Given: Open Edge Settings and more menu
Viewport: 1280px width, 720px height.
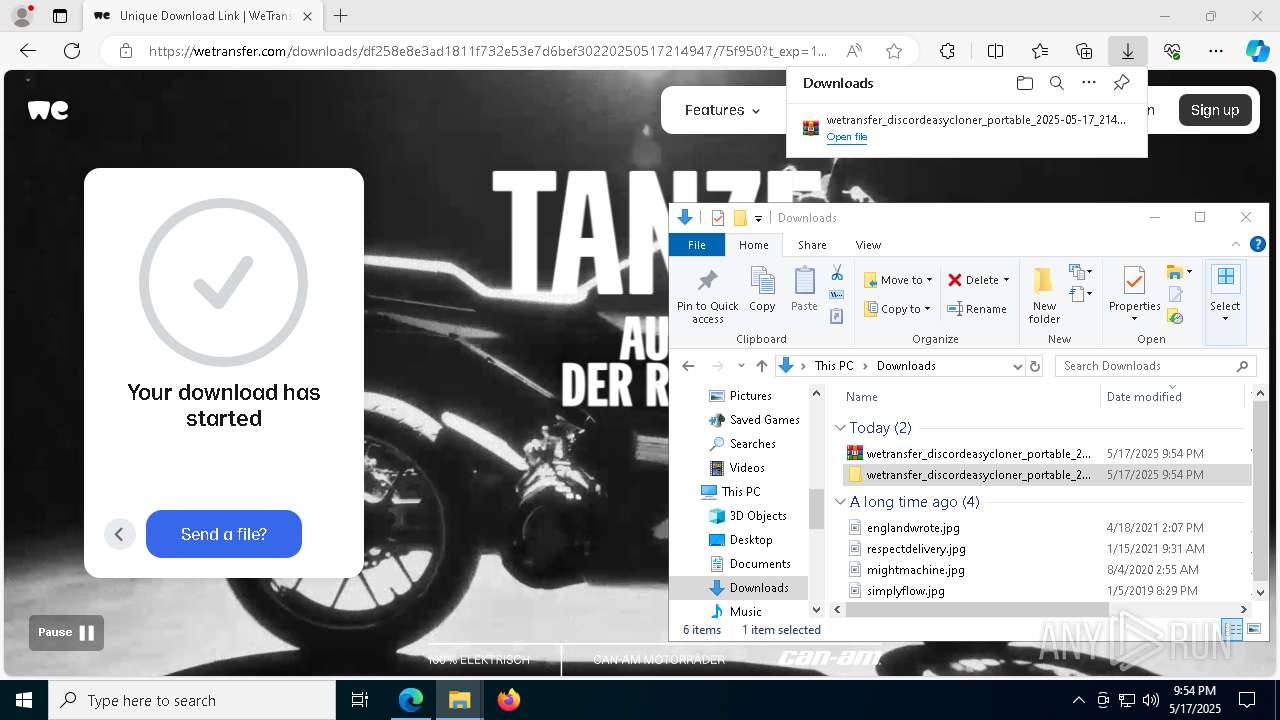Looking at the screenshot, I should (x=1216, y=51).
